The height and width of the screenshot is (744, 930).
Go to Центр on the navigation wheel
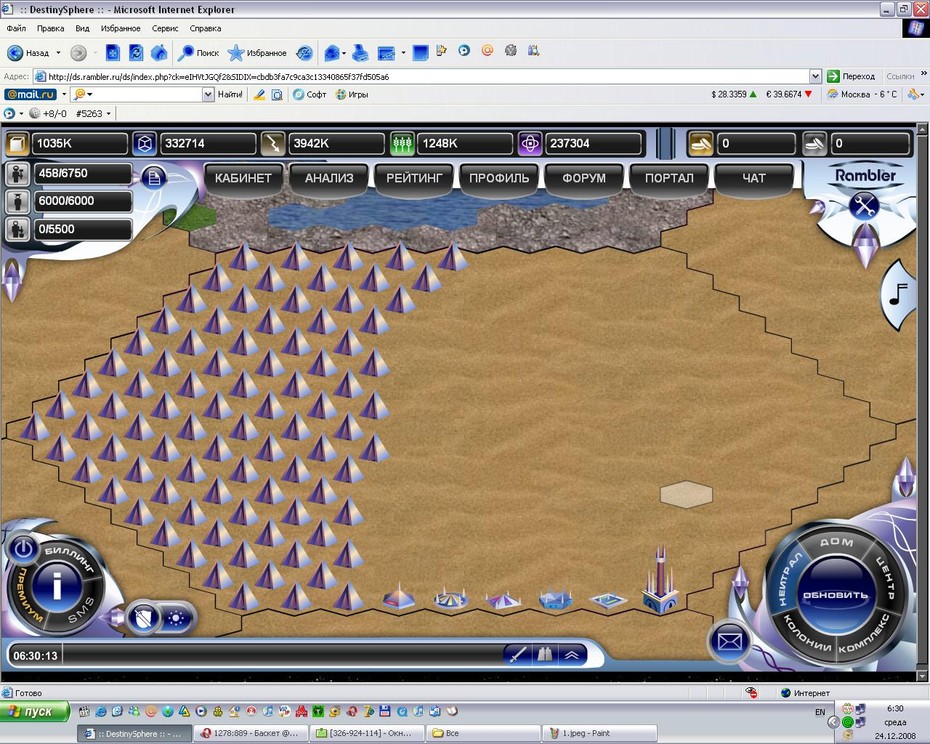885,577
